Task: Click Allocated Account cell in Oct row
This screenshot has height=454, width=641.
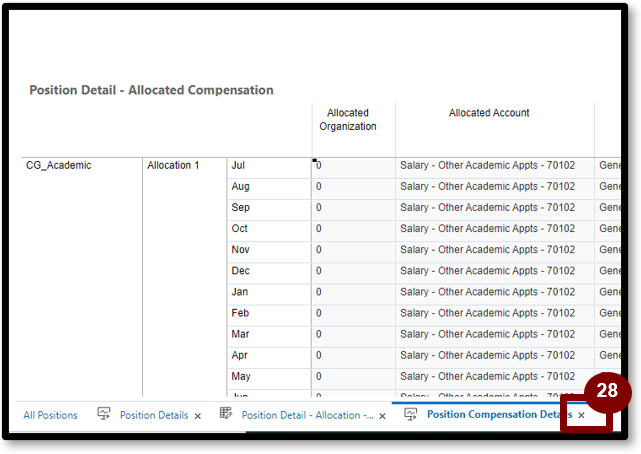Action: pos(495,229)
